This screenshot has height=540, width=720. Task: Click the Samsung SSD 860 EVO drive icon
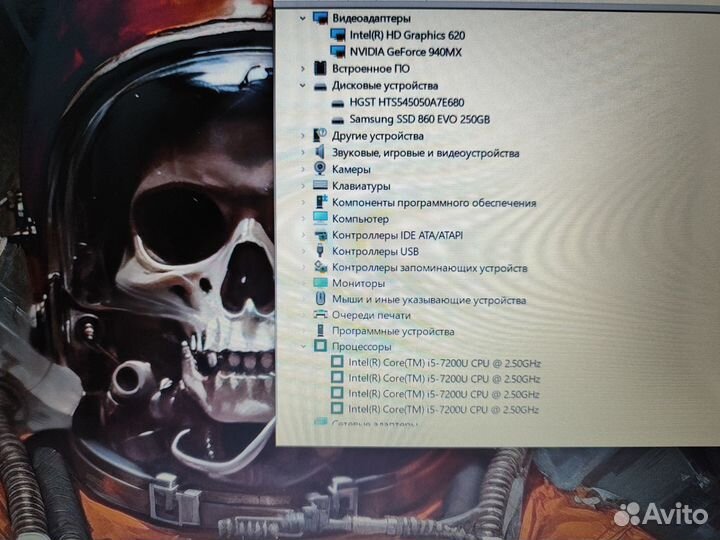pos(338,120)
